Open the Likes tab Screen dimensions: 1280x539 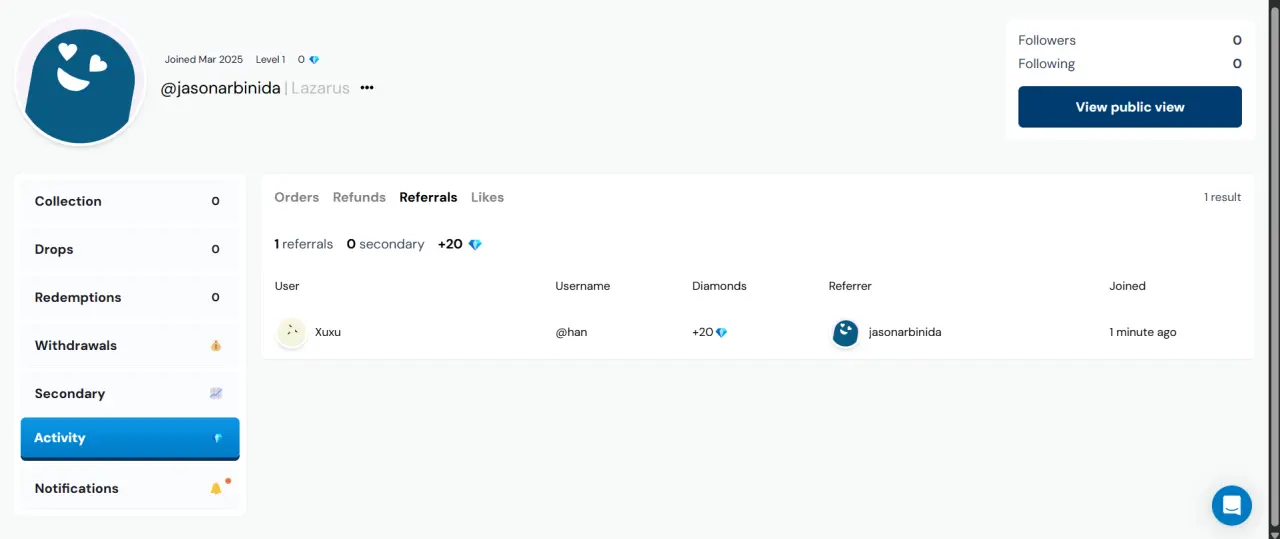(x=488, y=197)
